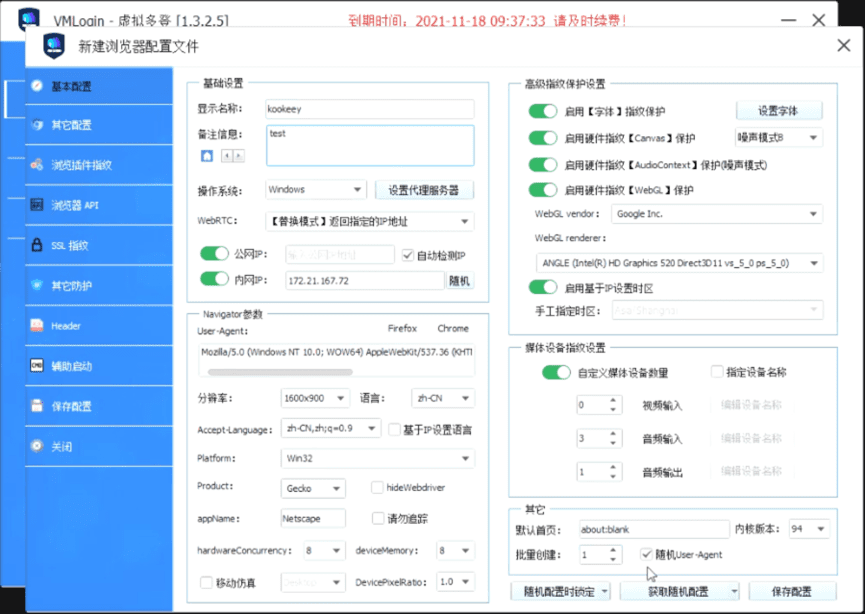This screenshot has height=614, width=866.
Task: Open the WebRTC mode dropdown
Action: tap(369, 221)
